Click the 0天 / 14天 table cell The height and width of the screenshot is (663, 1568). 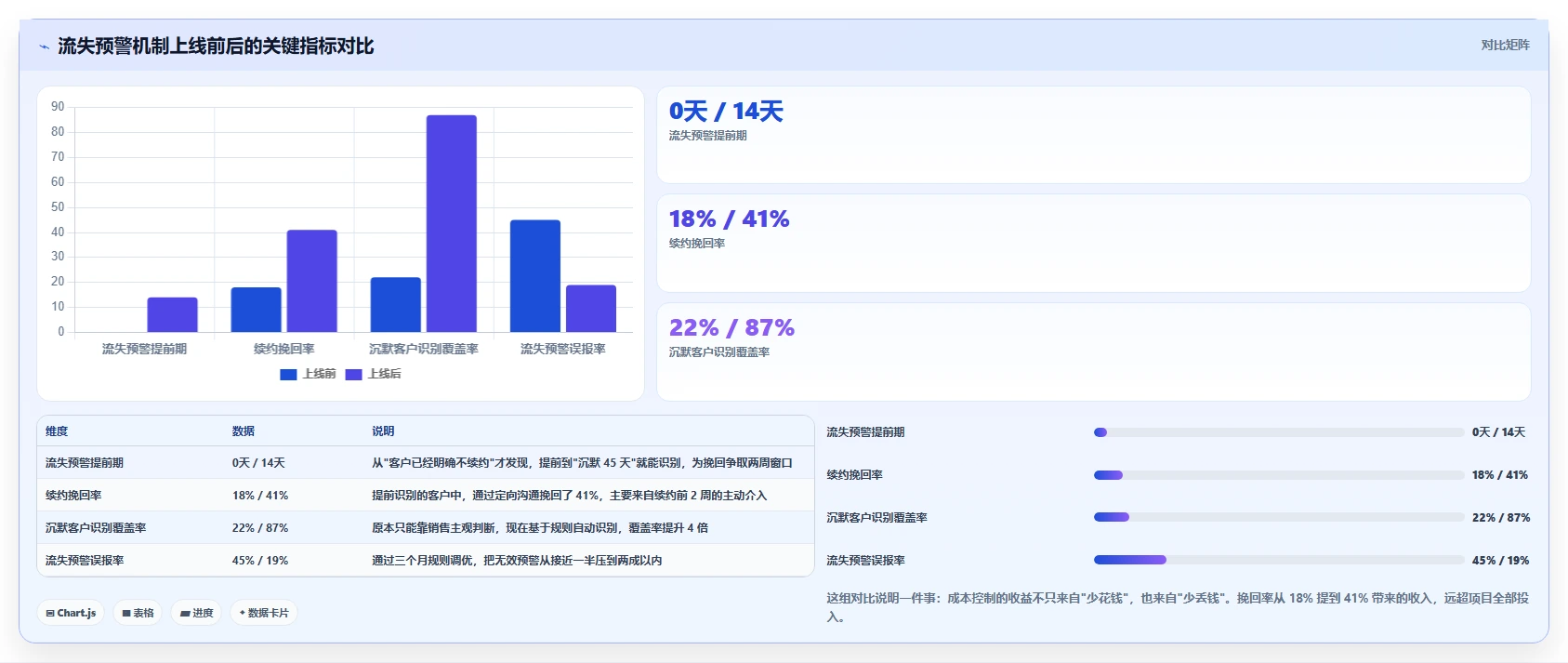click(258, 463)
